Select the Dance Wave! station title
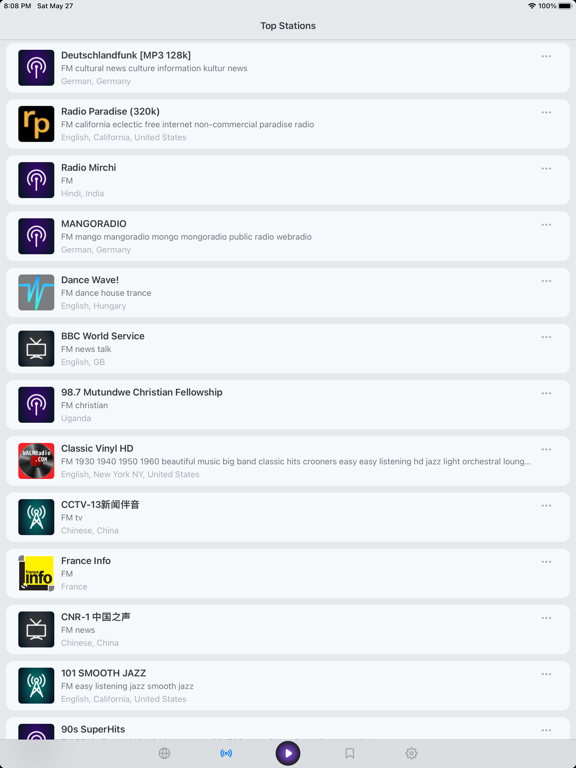Viewport: 576px width, 768px height. point(90,280)
